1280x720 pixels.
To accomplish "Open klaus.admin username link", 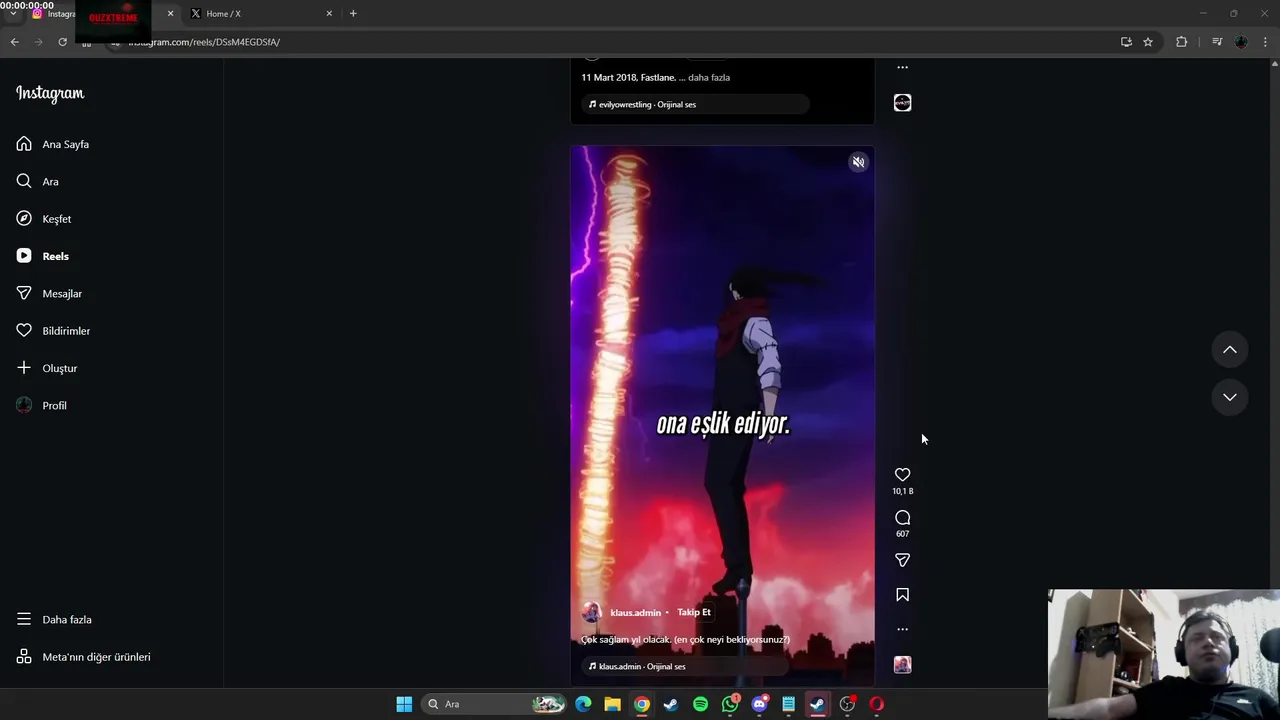I will (x=635, y=613).
